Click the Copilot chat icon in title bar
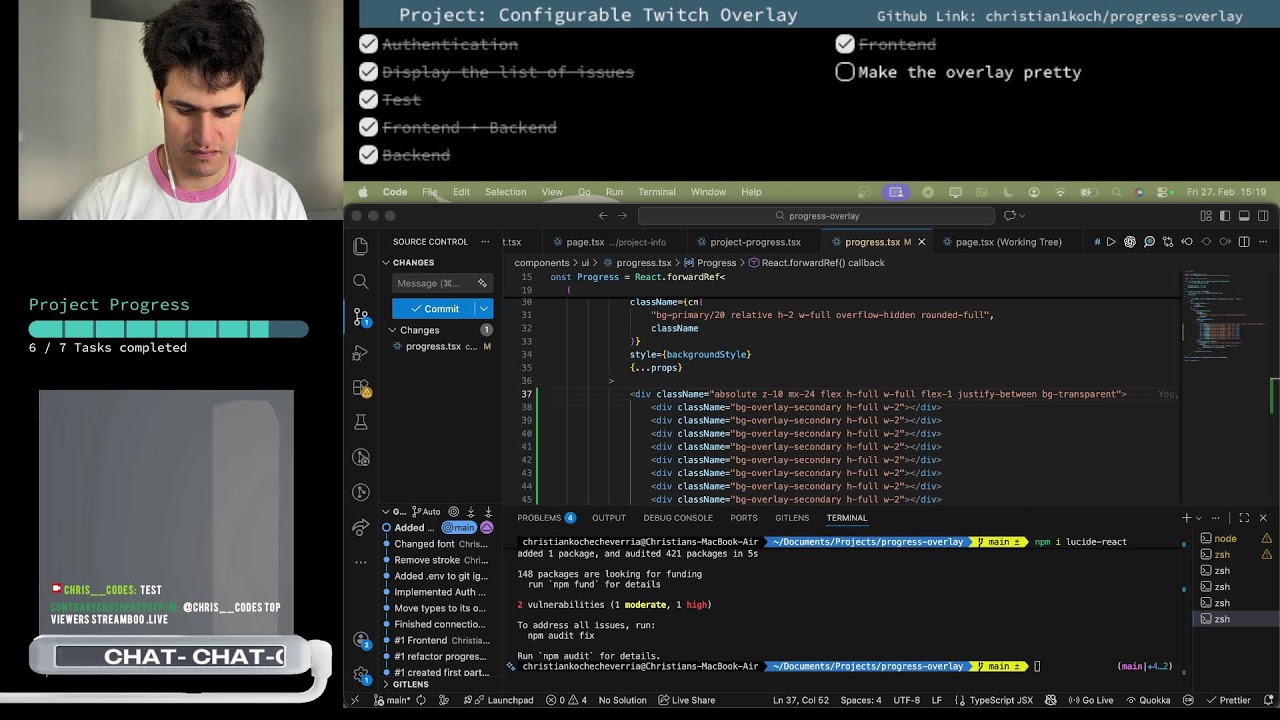The width and height of the screenshot is (1280, 720). pos(1010,216)
